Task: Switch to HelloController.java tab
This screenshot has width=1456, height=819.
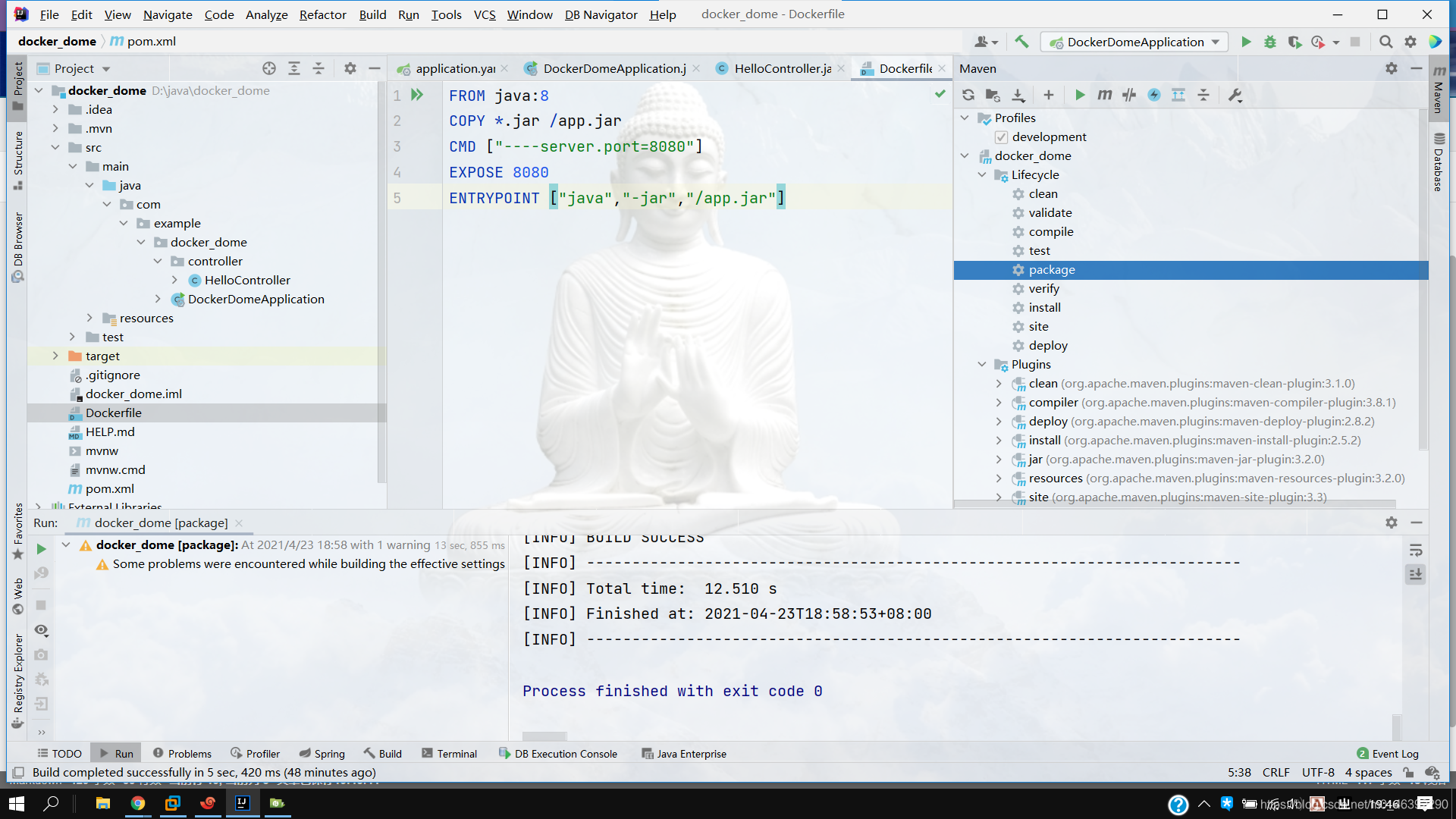Action: (782, 68)
